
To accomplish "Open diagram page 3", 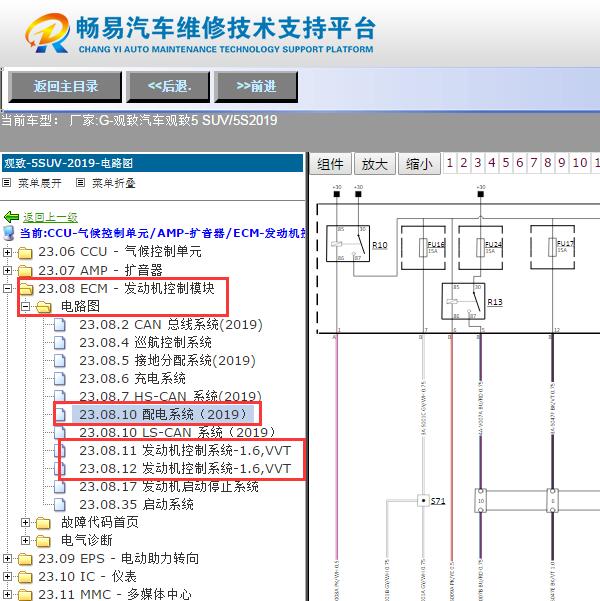I will point(478,163).
